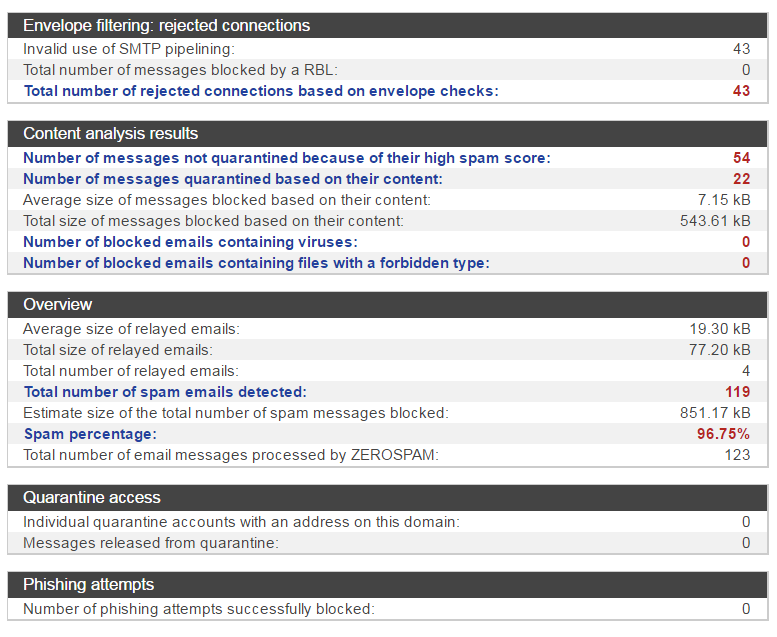Viewport: 777px width, 637px height.
Task: Open Total number of rejected connections link
Action: (x=261, y=91)
